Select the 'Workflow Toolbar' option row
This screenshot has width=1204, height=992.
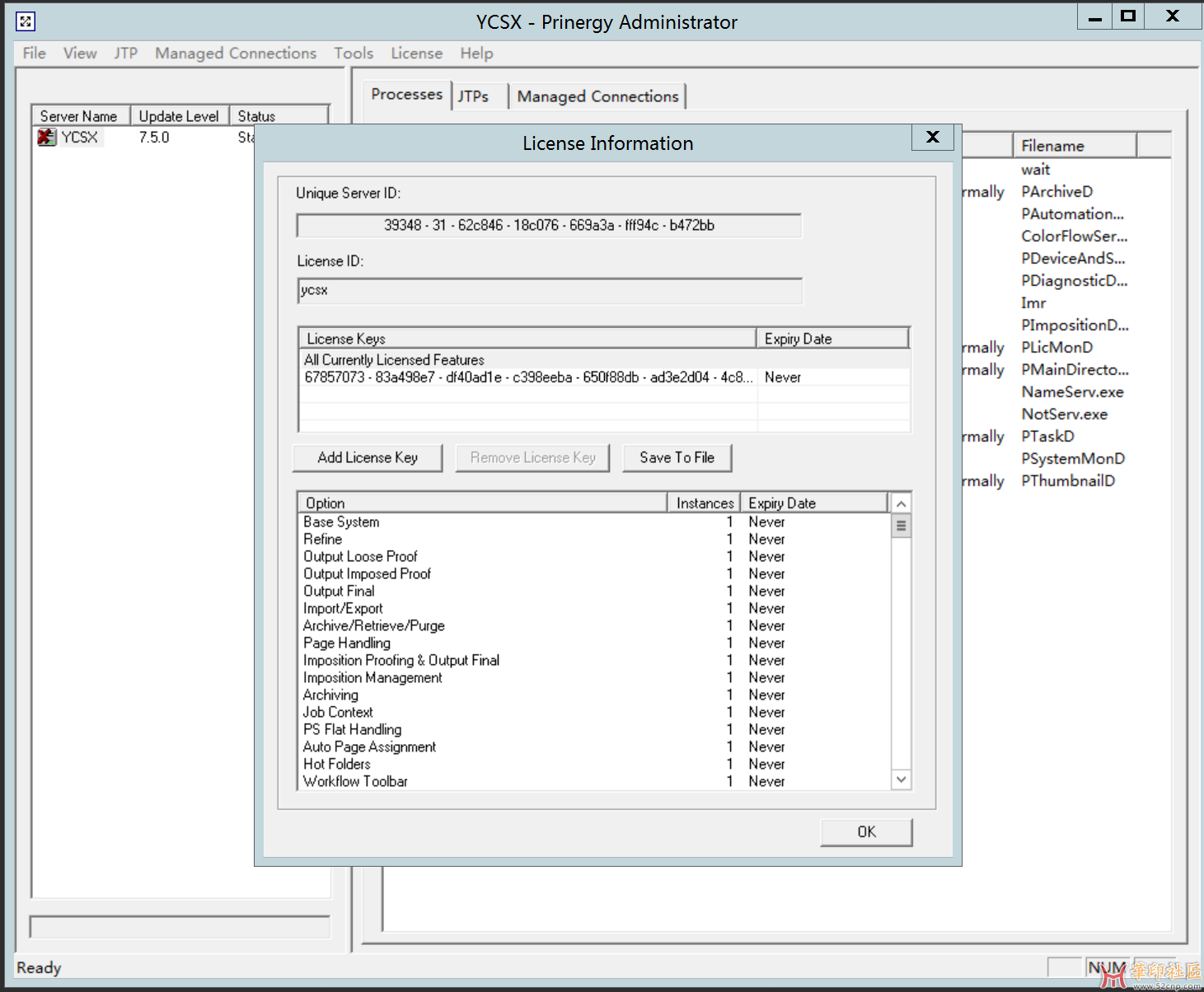[x=595, y=781]
